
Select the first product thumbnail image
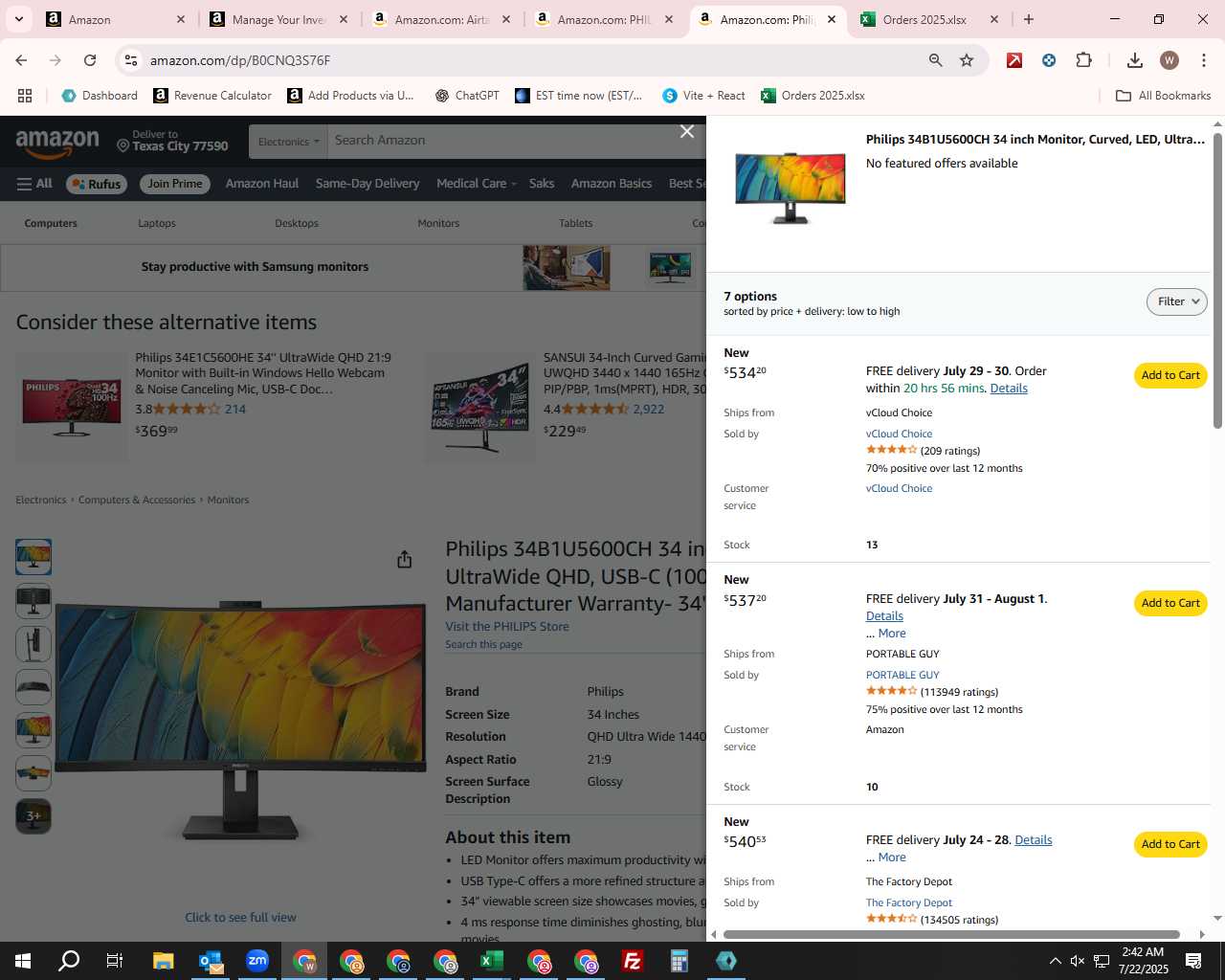tap(33, 557)
